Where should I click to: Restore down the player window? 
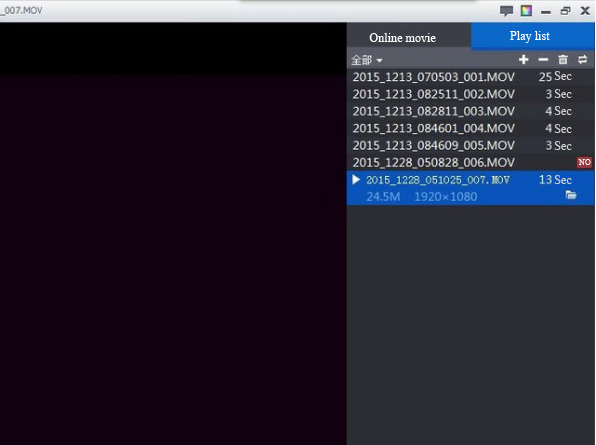[566, 11]
